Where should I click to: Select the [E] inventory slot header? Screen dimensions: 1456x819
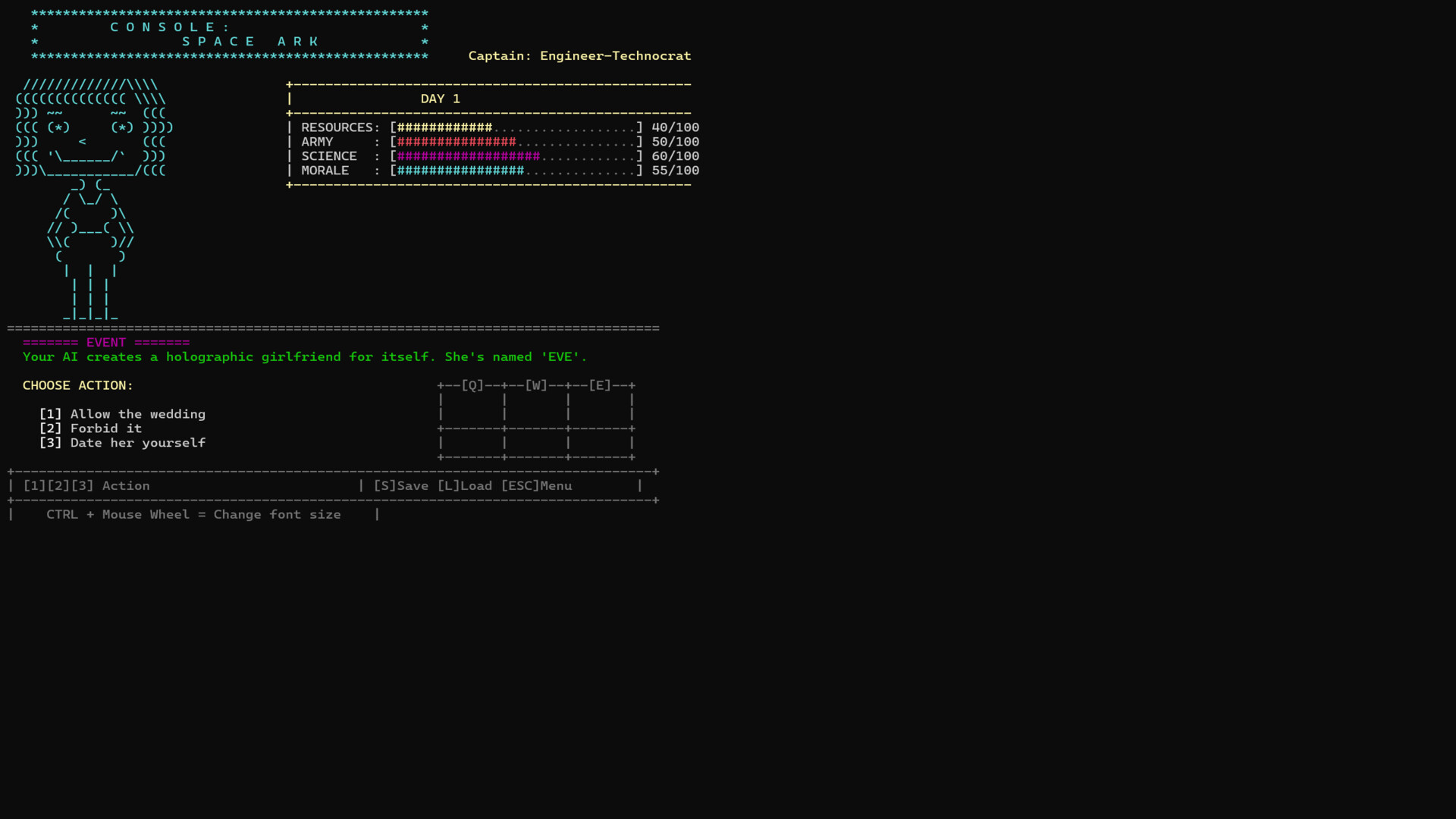[x=600, y=385]
